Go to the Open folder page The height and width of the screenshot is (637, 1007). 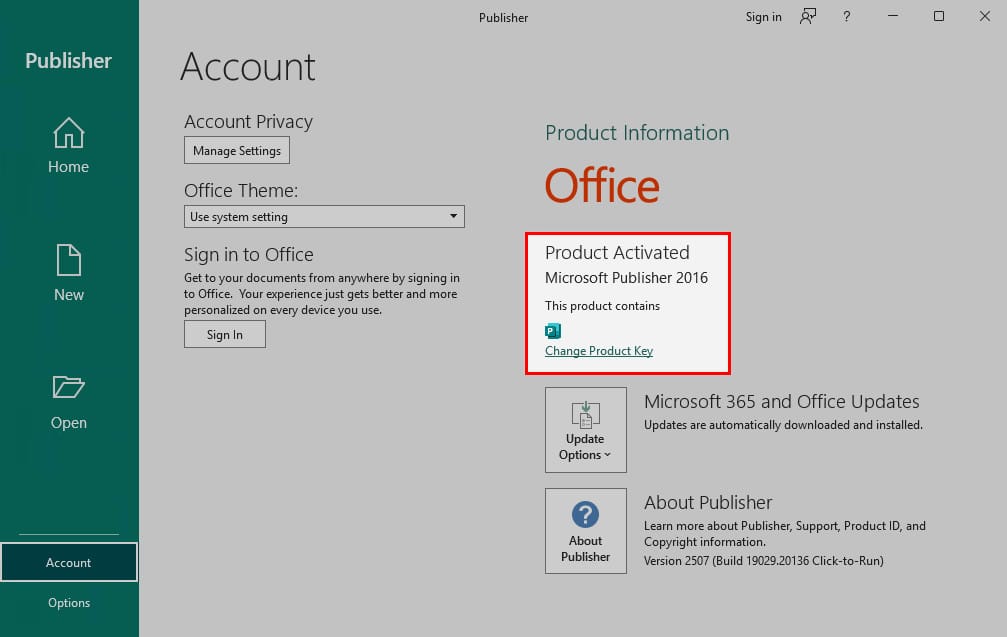[69, 402]
